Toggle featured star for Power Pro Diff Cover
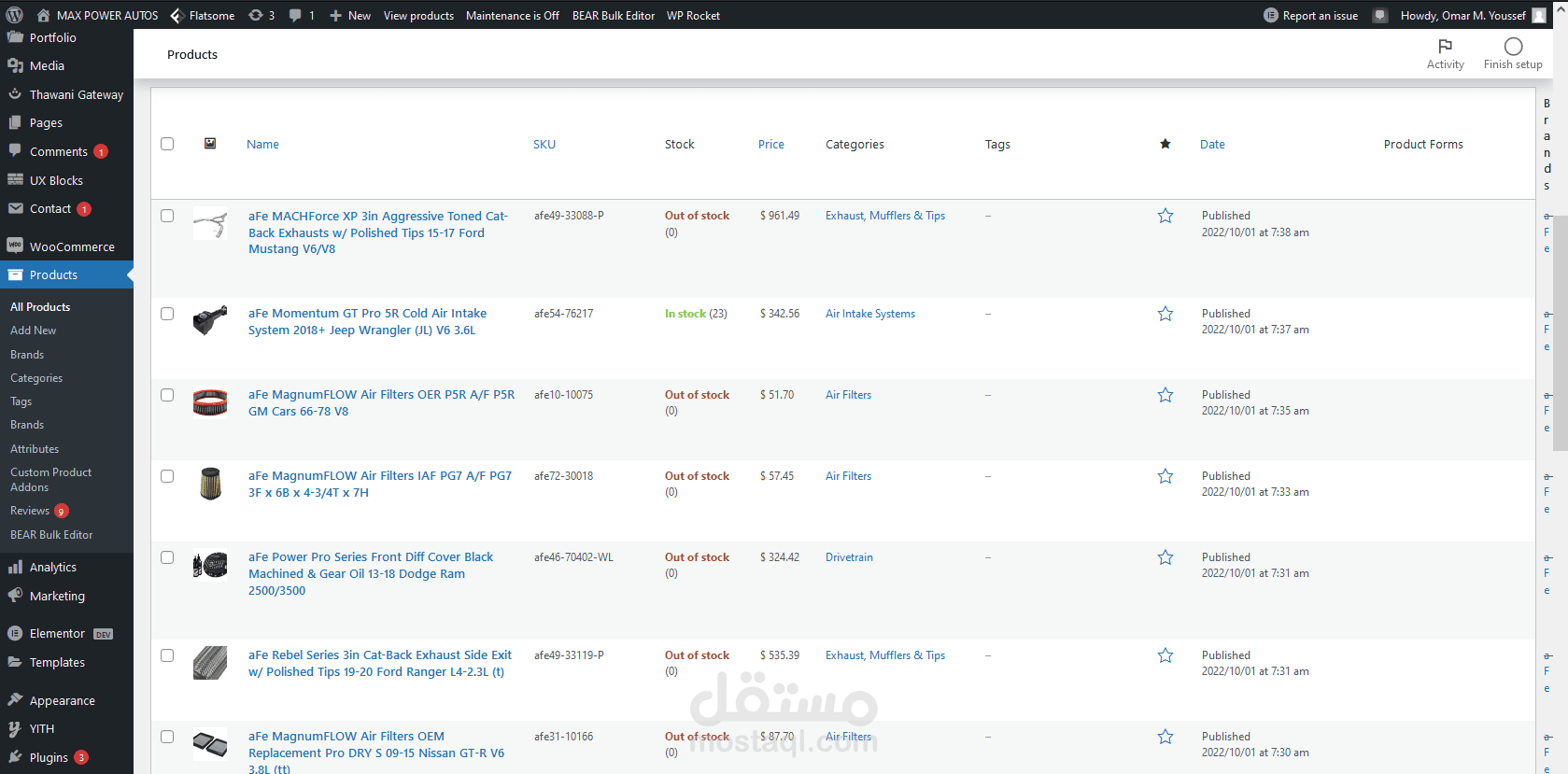1568x774 pixels. 1165,557
